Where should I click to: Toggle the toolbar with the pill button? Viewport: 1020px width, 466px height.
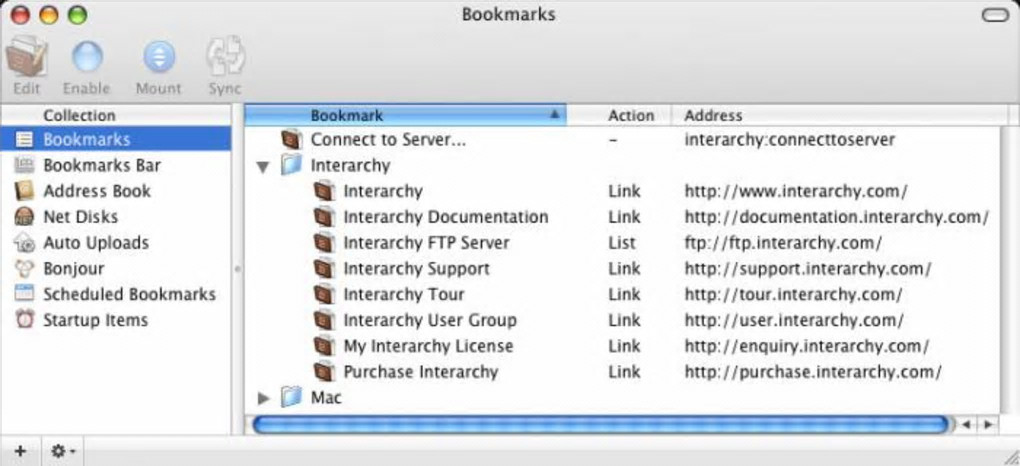coord(995,15)
